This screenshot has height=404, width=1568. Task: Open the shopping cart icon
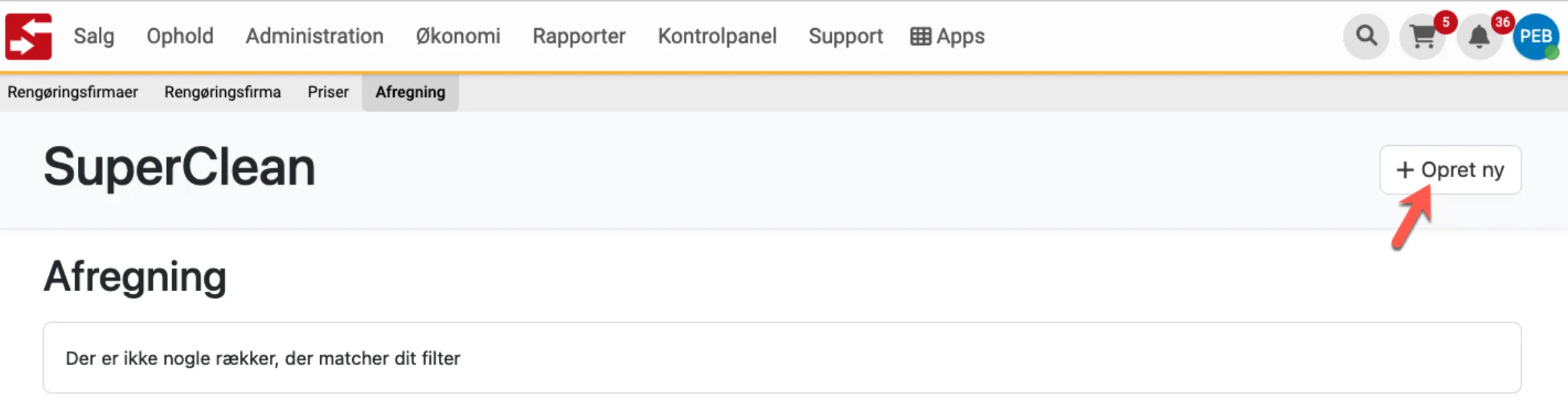click(x=1422, y=37)
